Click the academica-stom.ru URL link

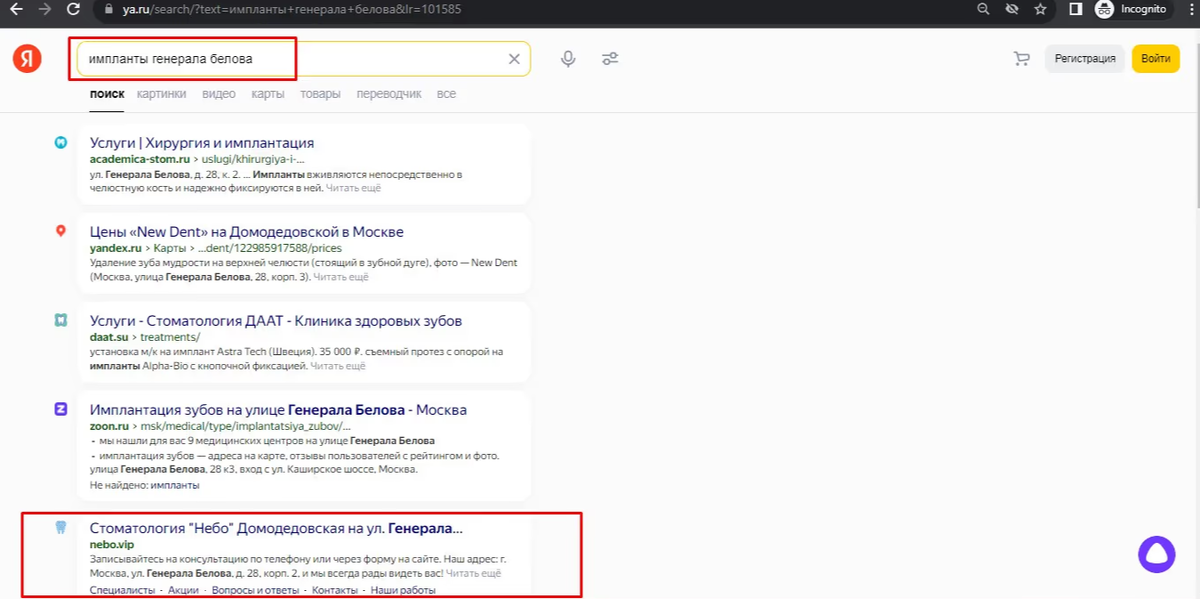point(140,159)
